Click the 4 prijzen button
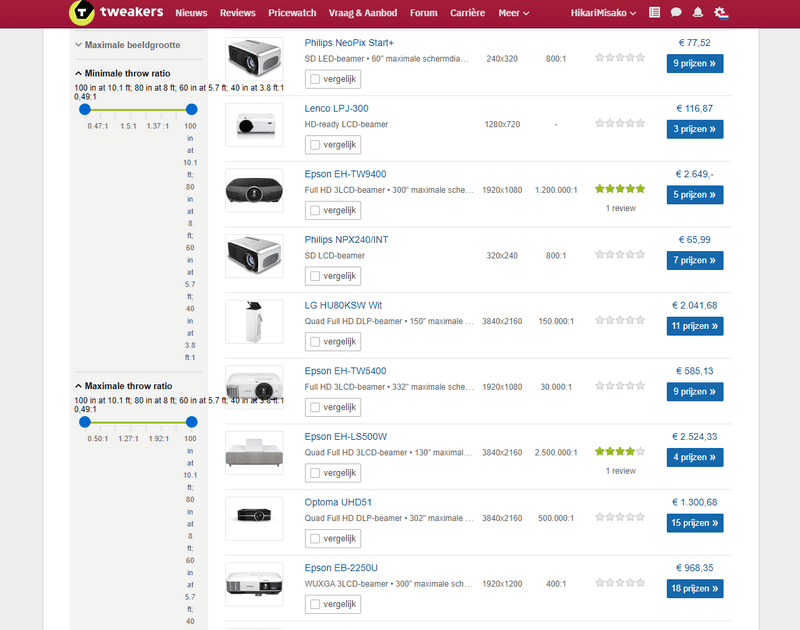Viewport: 800px width, 630px height. [694, 458]
